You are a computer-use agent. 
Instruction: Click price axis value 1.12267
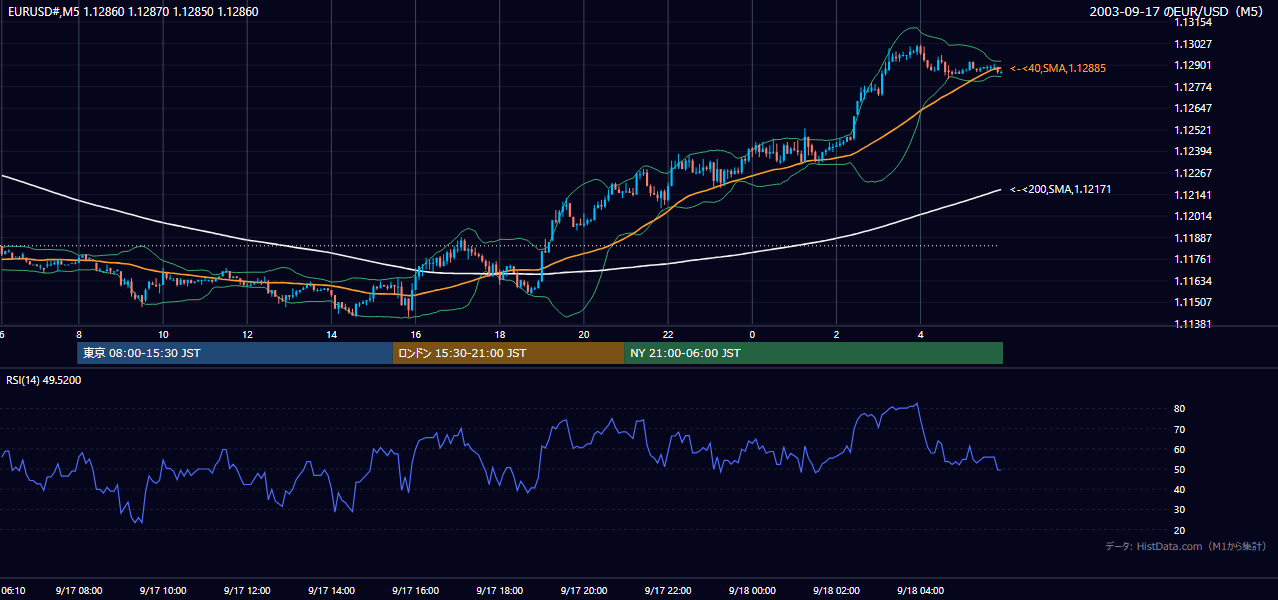tap(1192, 173)
